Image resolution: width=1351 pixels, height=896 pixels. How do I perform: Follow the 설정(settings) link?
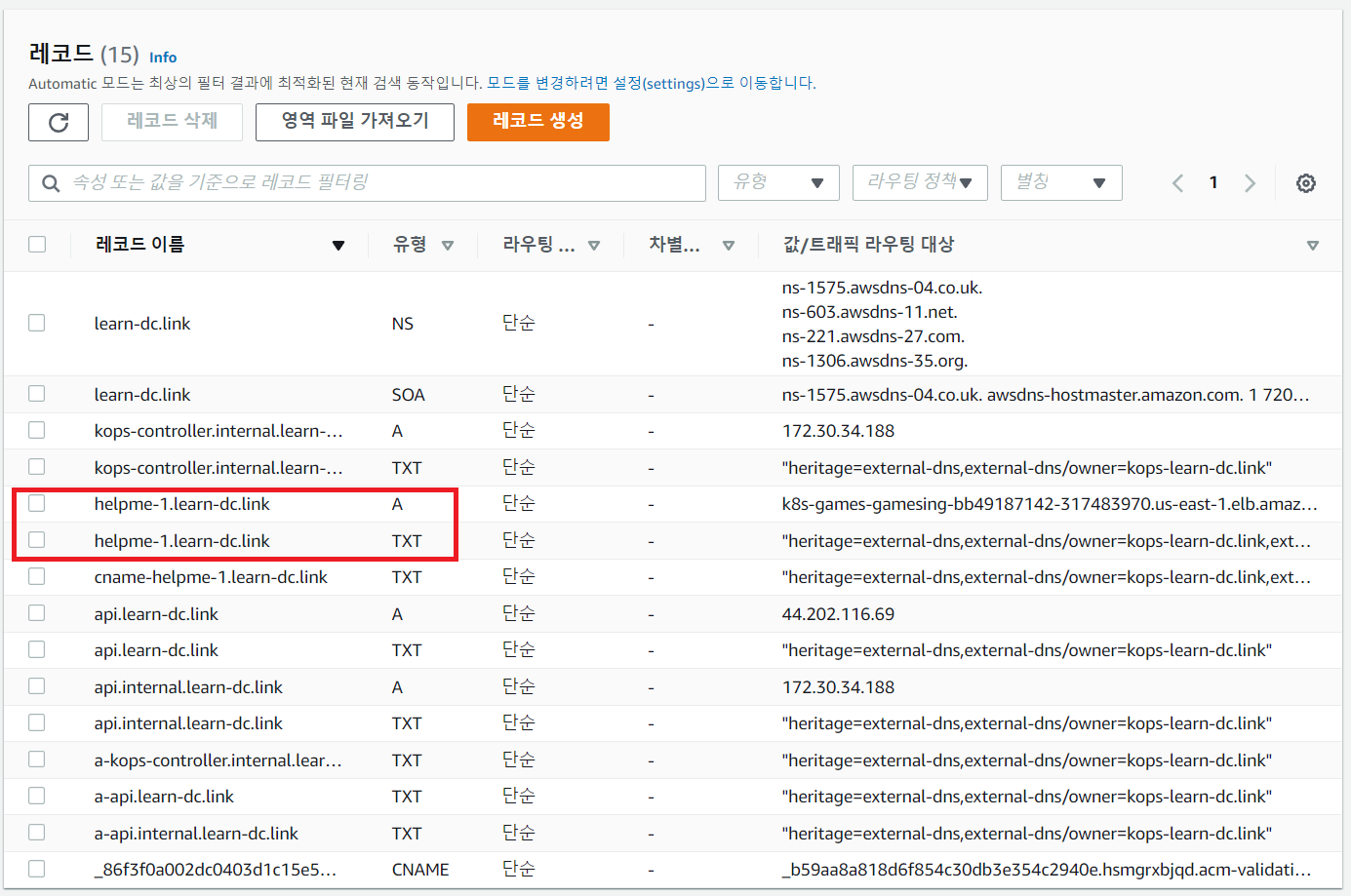coord(658,84)
